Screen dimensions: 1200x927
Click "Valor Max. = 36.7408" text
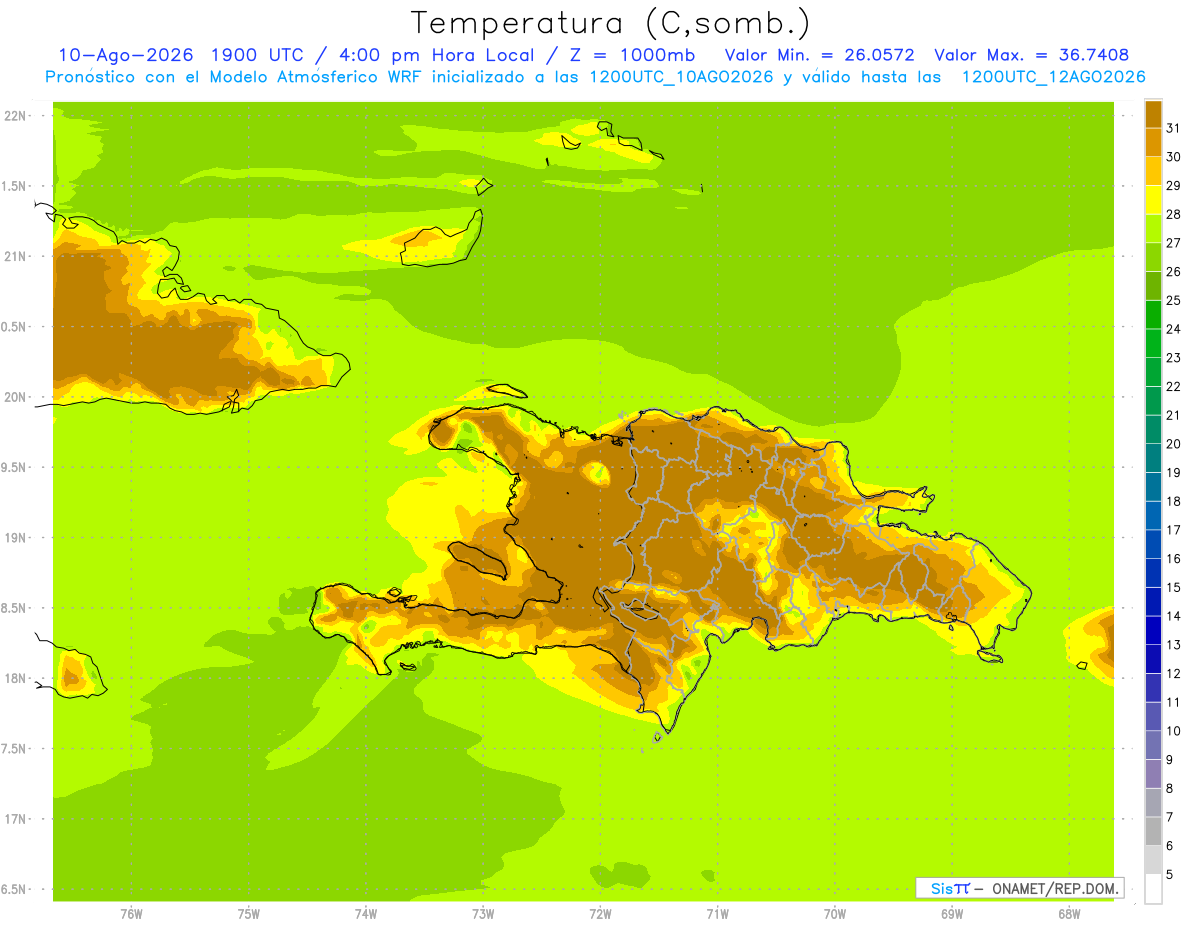1032,55
